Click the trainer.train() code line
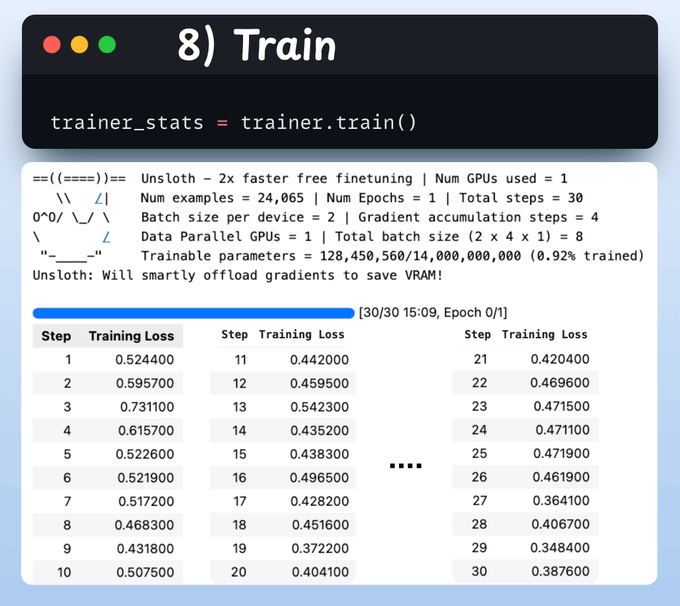This screenshot has width=680, height=606. [233, 123]
